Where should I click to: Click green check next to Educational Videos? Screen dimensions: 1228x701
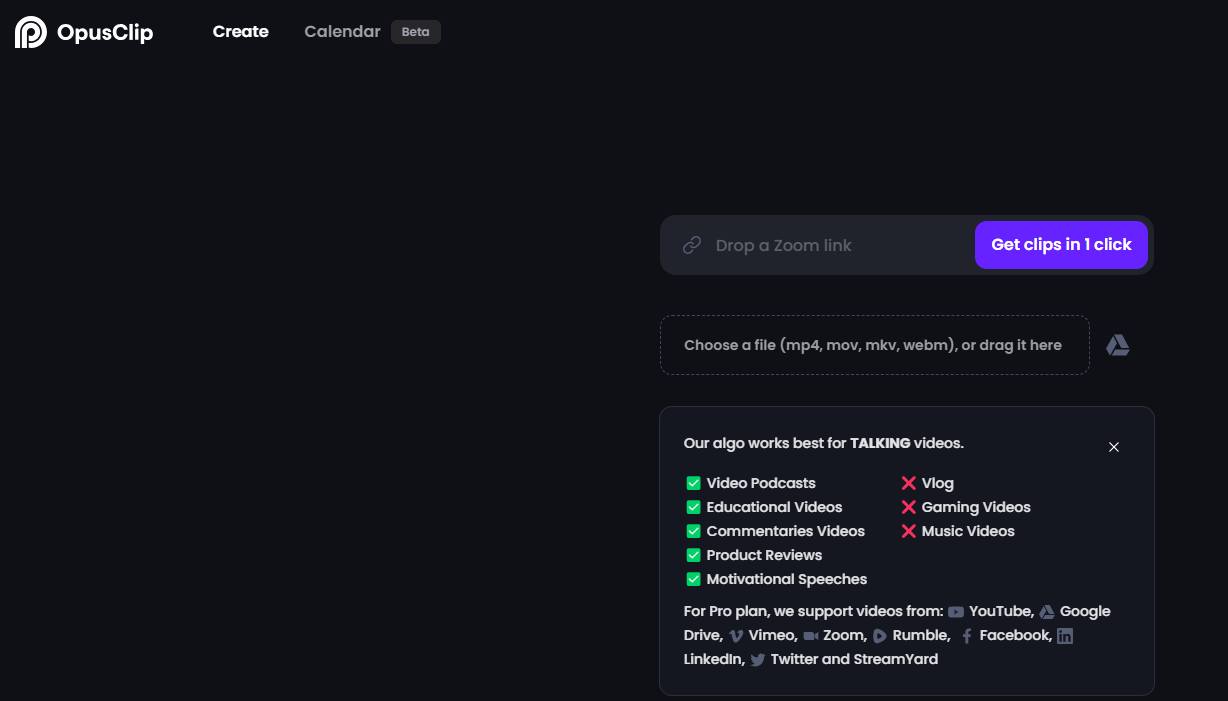[x=693, y=507]
